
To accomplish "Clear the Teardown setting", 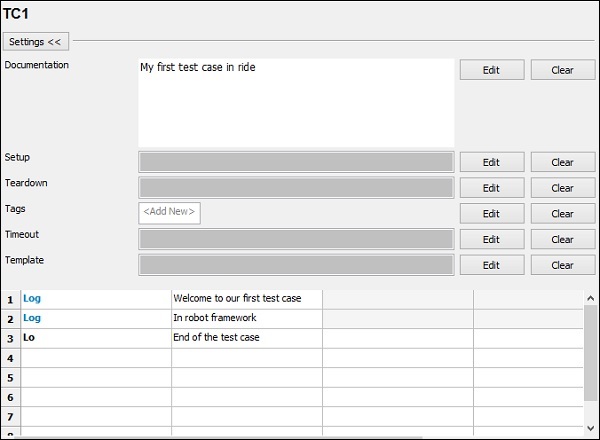I will coord(562,188).
